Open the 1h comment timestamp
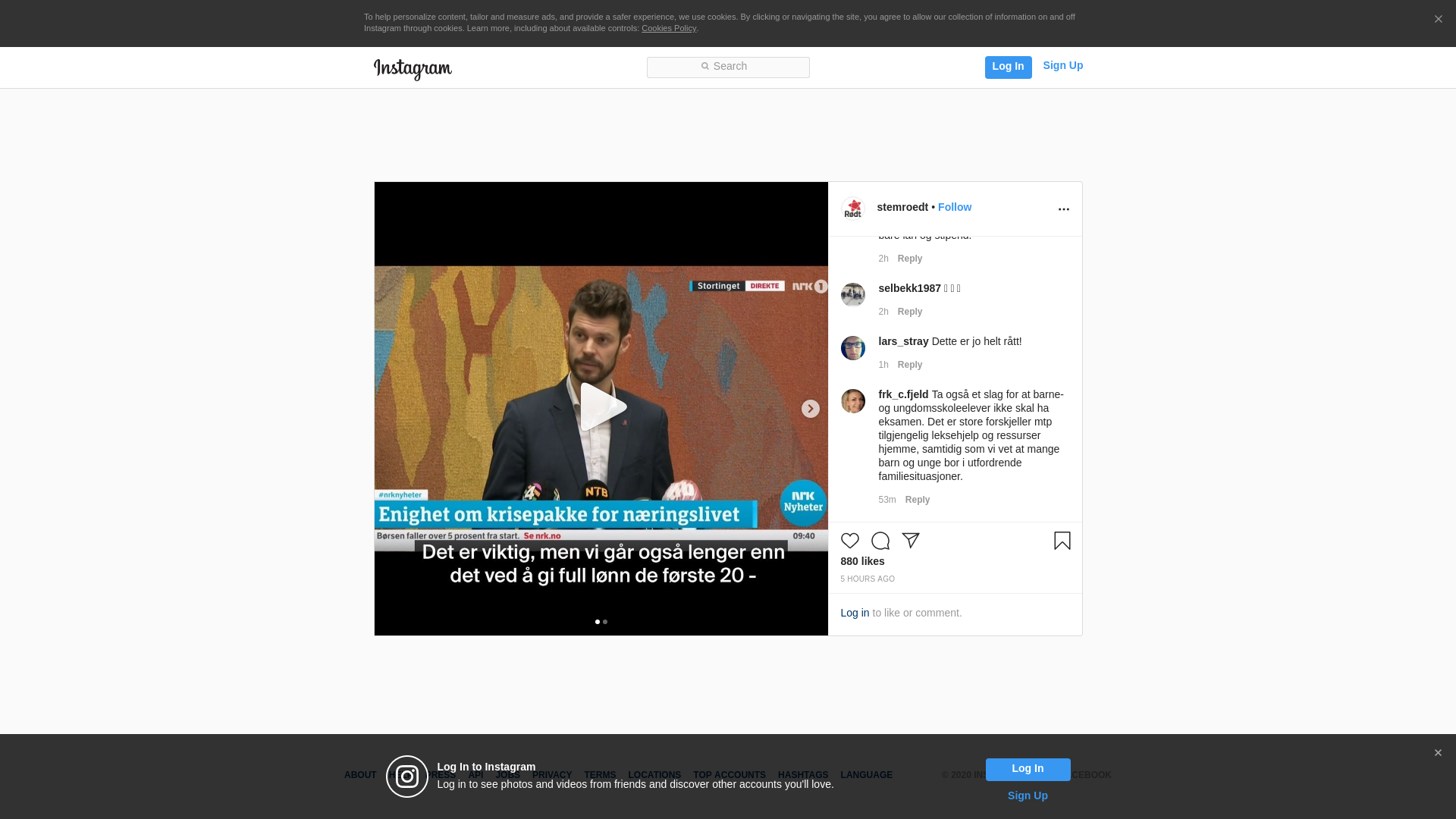The width and height of the screenshot is (1456, 819). click(x=883, y=365)
